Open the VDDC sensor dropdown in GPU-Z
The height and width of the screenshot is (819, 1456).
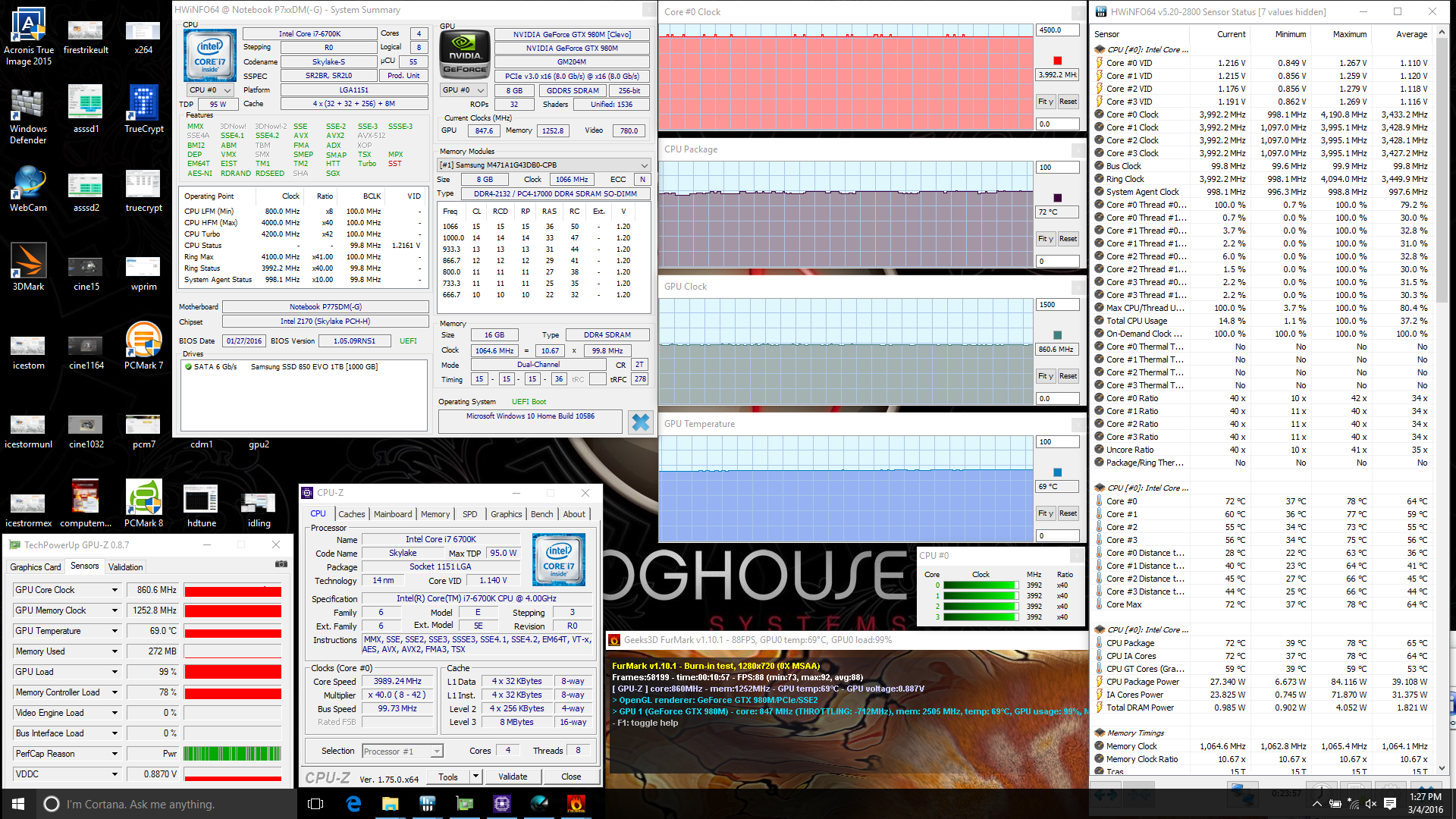[x=115, y=774]
